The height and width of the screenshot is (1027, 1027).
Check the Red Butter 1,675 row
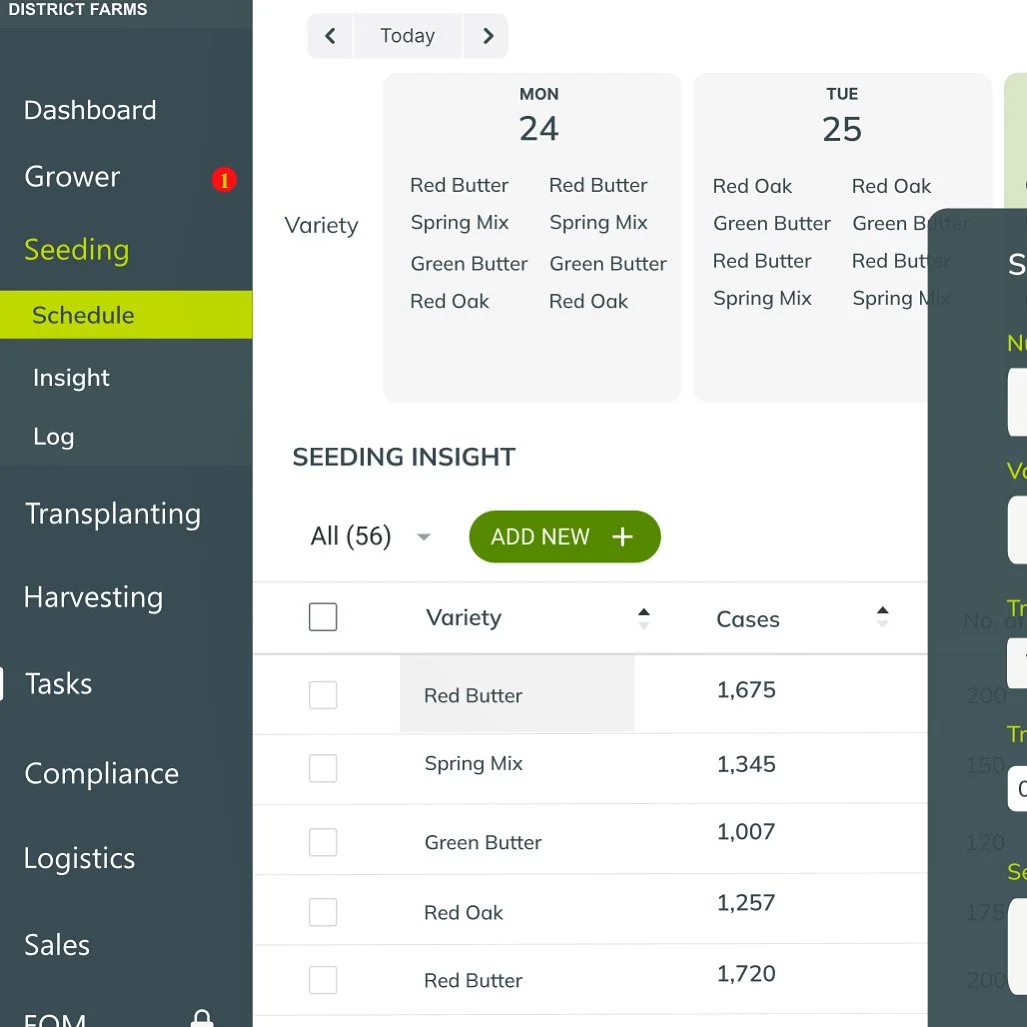click(x=323, y=695)
